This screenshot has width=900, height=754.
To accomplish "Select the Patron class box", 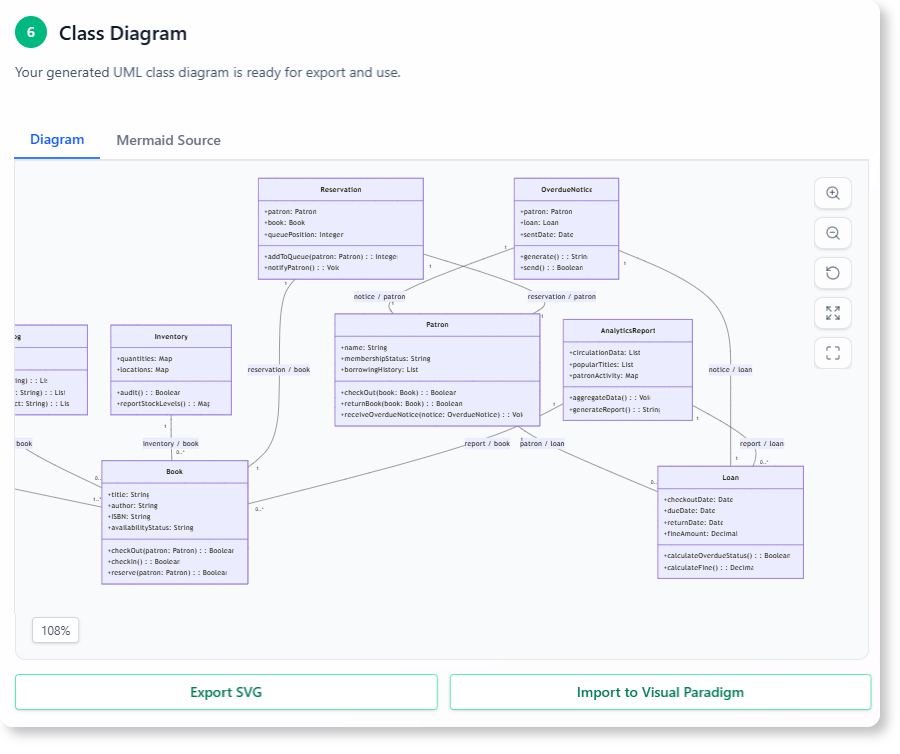I will pos(437,368).
